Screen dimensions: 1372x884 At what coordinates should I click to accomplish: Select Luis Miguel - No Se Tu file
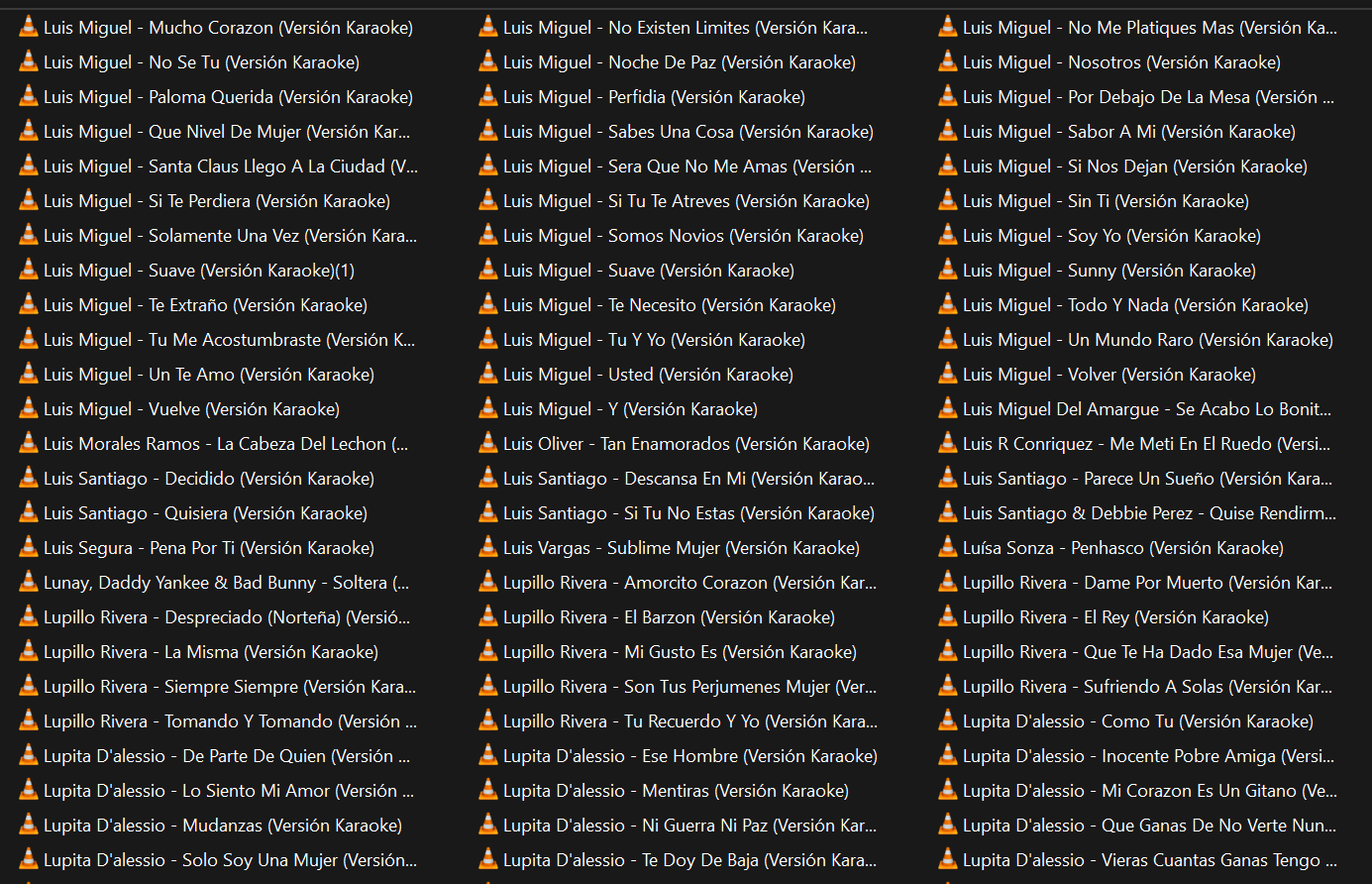(x=201, y=62)
